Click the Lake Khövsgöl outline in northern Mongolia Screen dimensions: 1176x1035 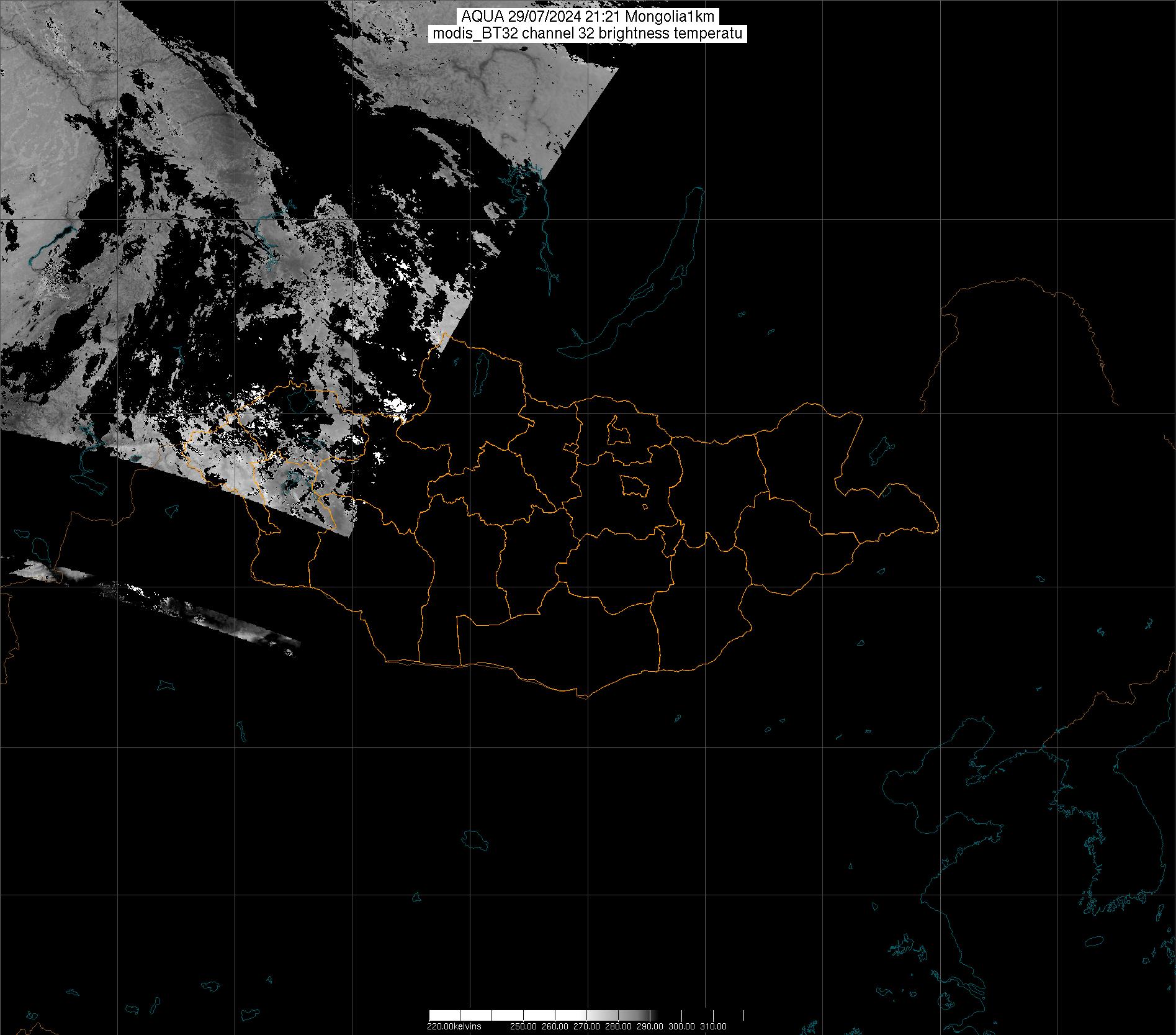pos(480,370)
